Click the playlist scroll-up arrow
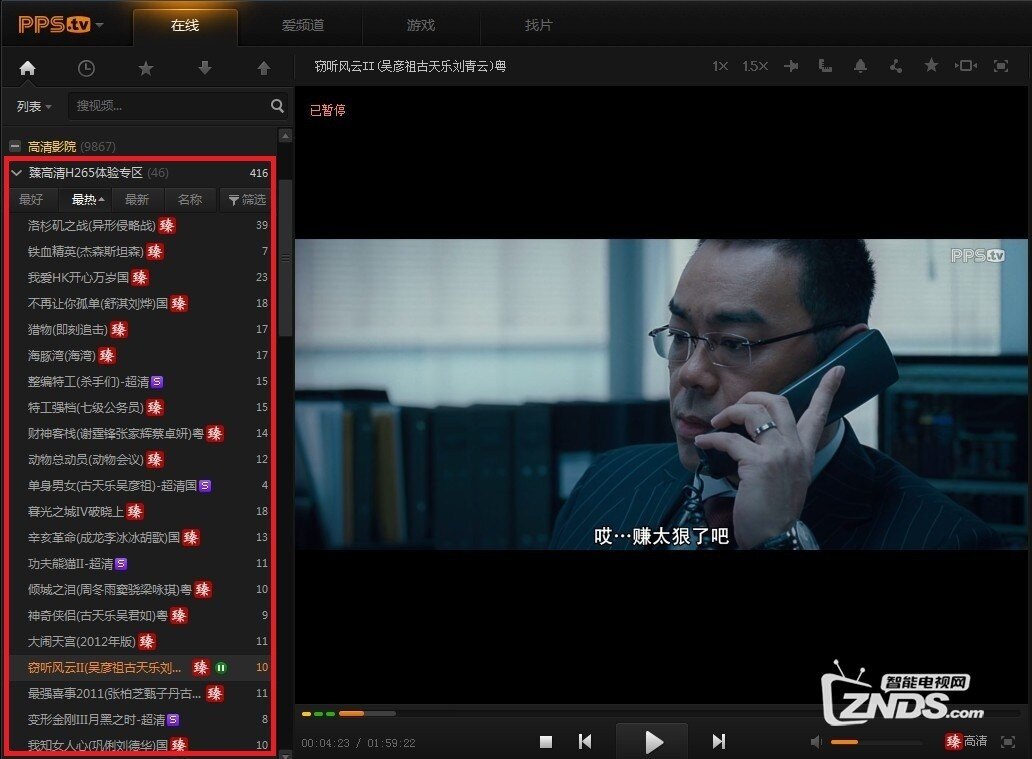 click(x=285, y=136)
